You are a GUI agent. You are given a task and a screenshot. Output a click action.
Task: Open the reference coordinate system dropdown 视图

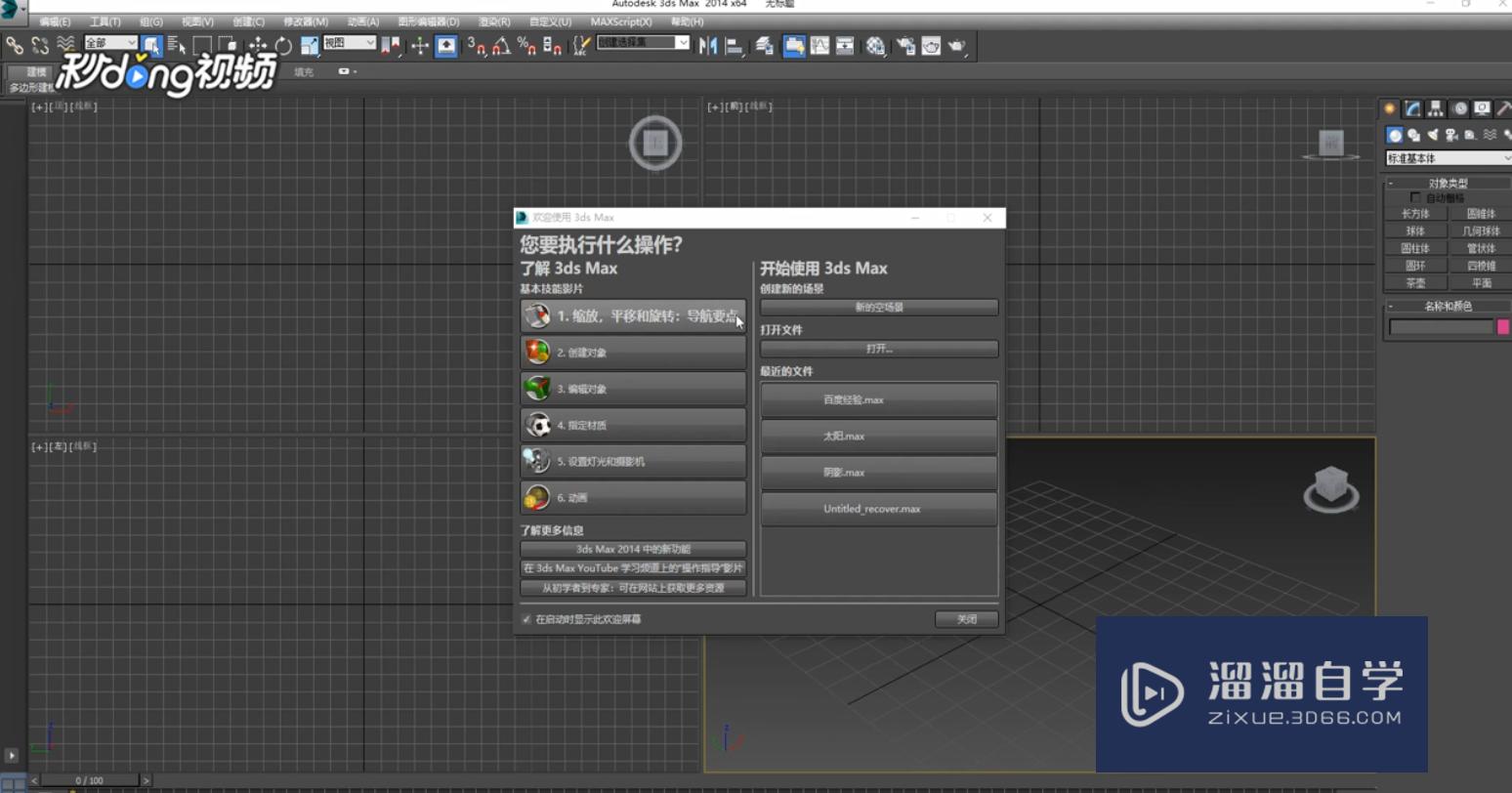pos(350,43)
